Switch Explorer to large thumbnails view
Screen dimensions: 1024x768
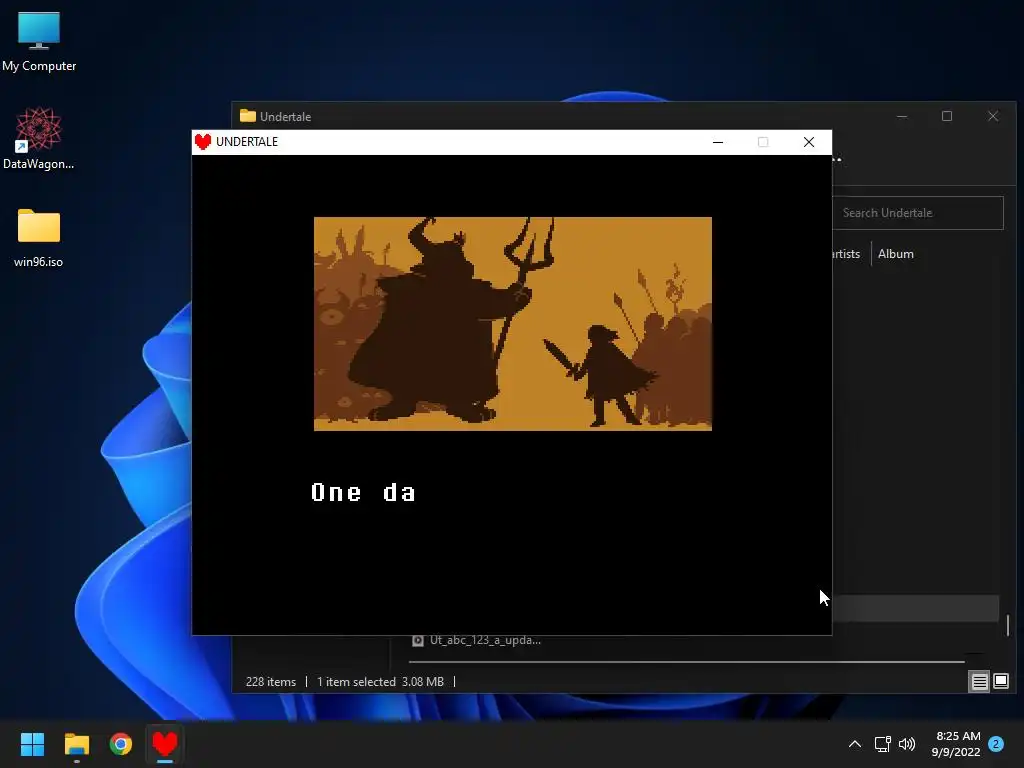pyautogui.click(x=1000, y=682)
